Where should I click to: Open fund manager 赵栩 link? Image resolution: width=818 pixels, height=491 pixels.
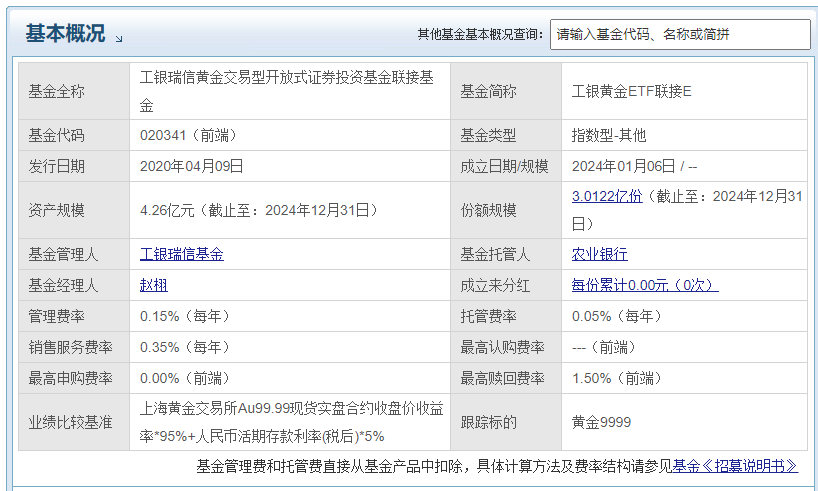click(154, 285)
